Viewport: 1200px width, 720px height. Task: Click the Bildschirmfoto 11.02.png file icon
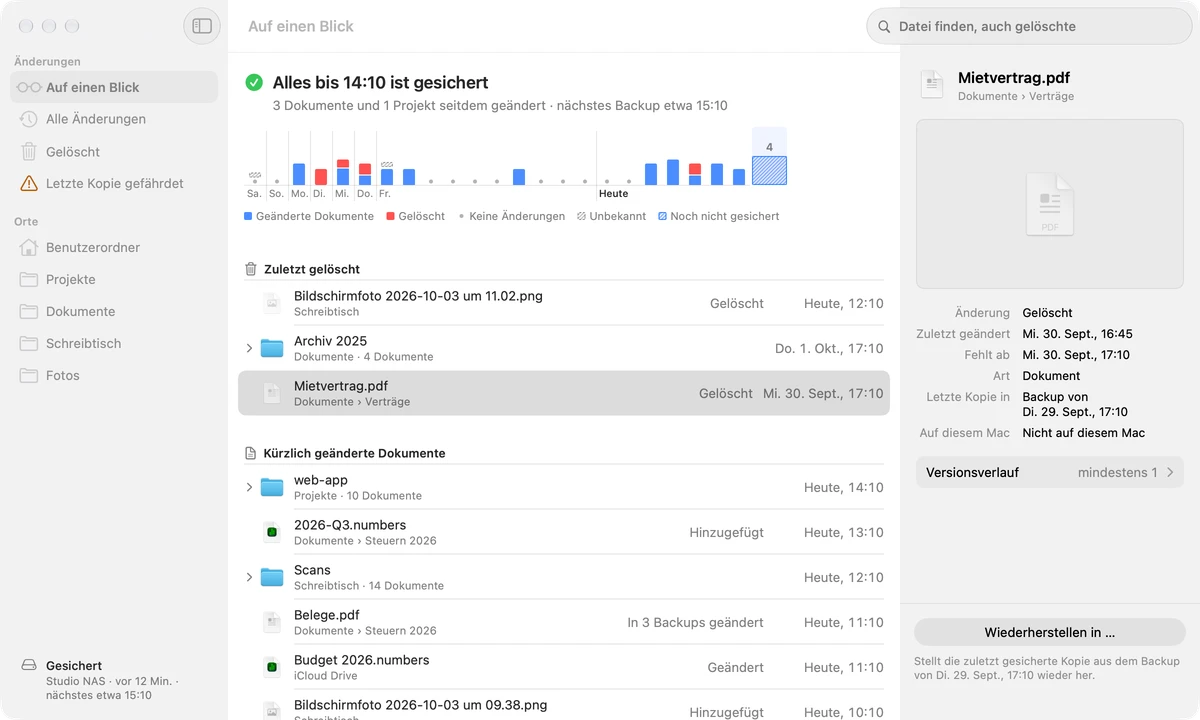coord(271,303)
